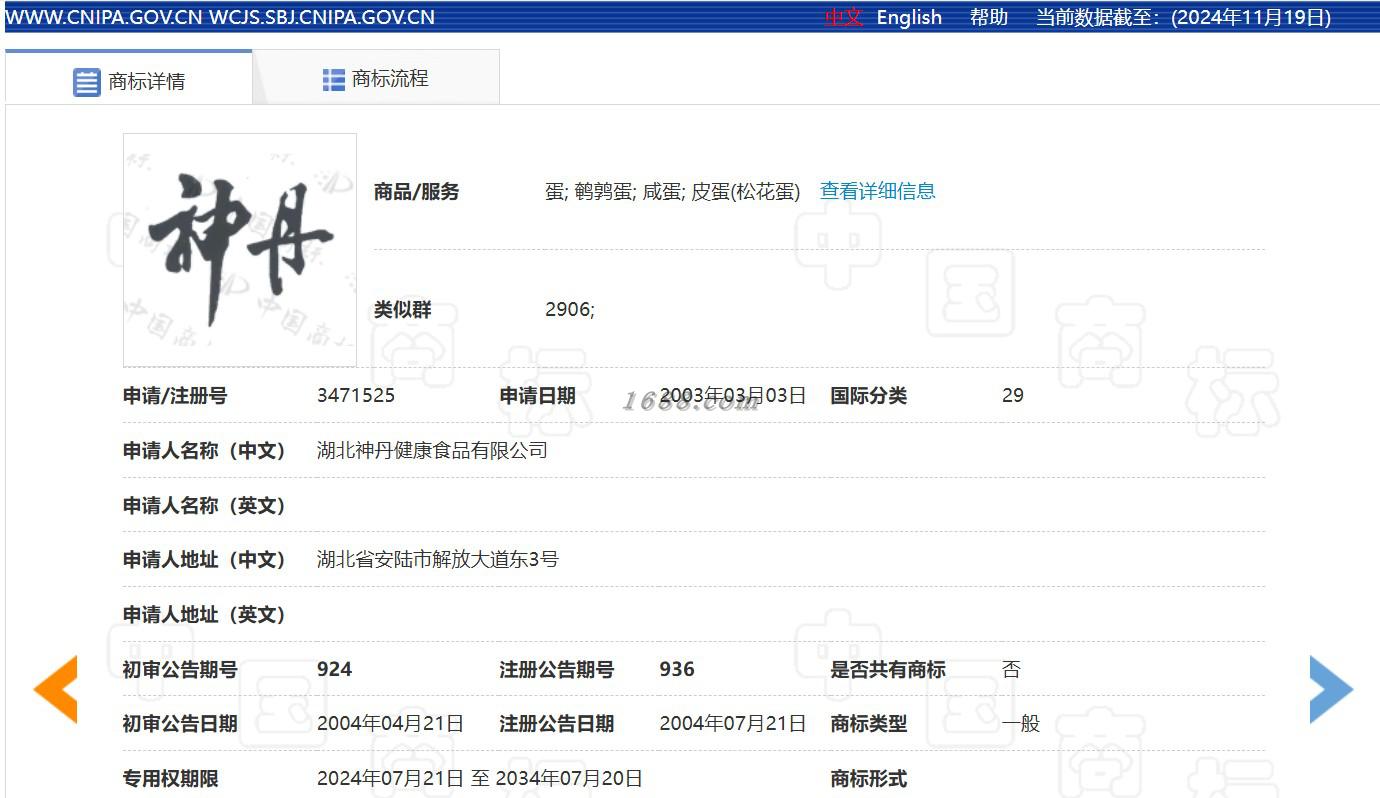Click the 注册公告日期 label
This screenshot has height=798, width=1380.
557,723
